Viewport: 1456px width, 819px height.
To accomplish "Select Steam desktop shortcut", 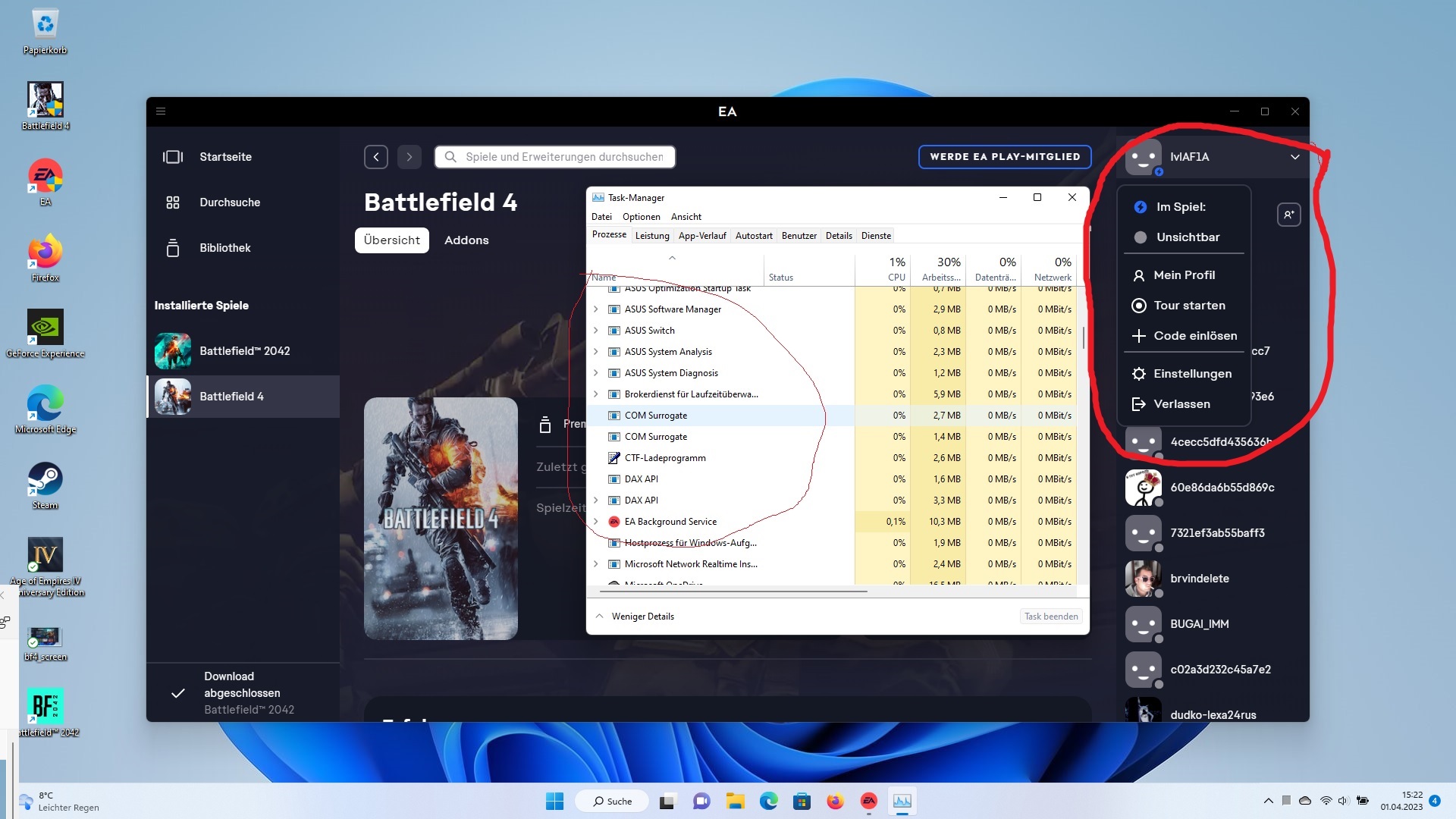I will [x=45, y=486].
